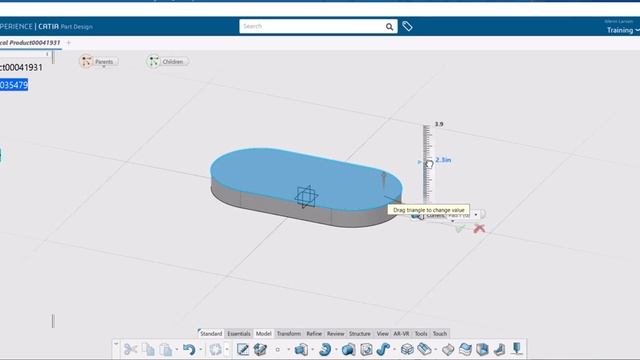This screenshot has width=640, height=360.
Task: Open the Paste options dropdown arrow
Action: (177, 350)
